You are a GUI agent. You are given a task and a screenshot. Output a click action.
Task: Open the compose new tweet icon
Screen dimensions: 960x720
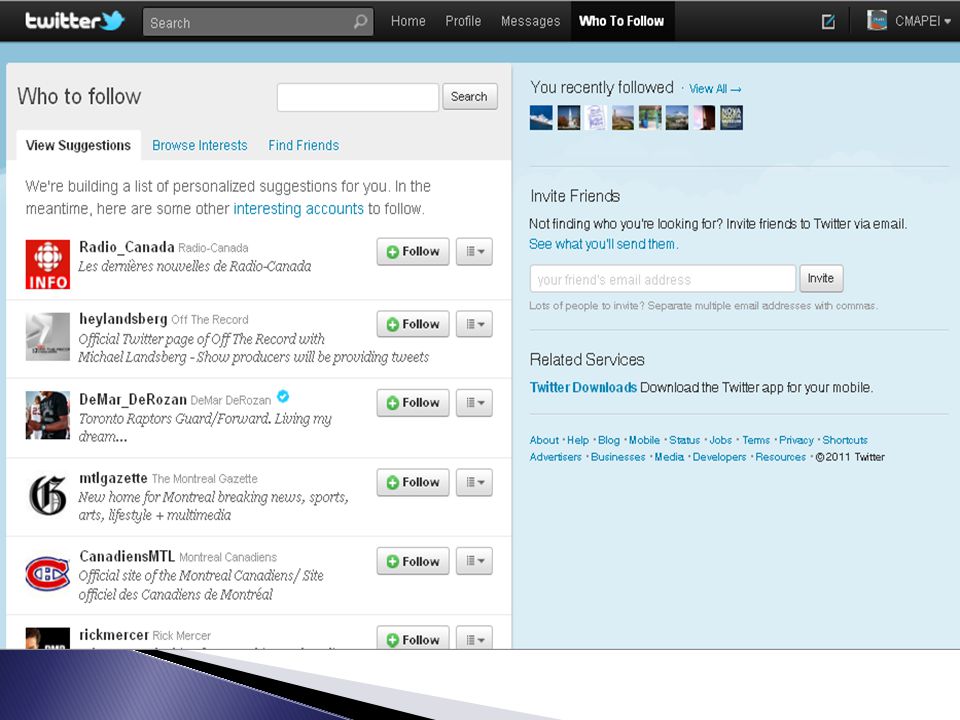[x=828, y=22]
